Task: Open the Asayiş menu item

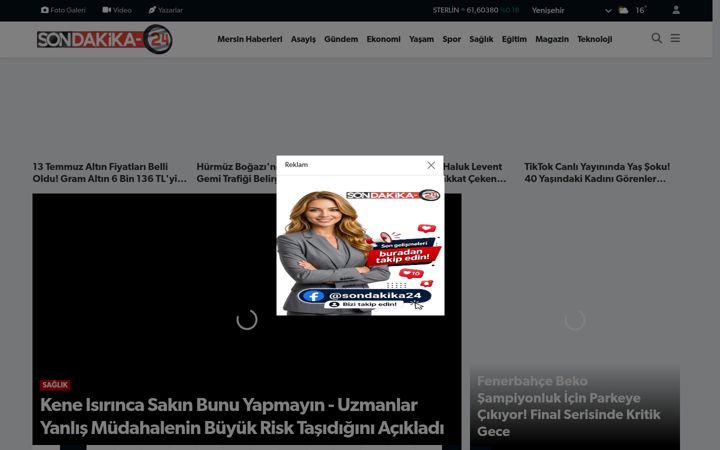Action: tap(303, 39)
